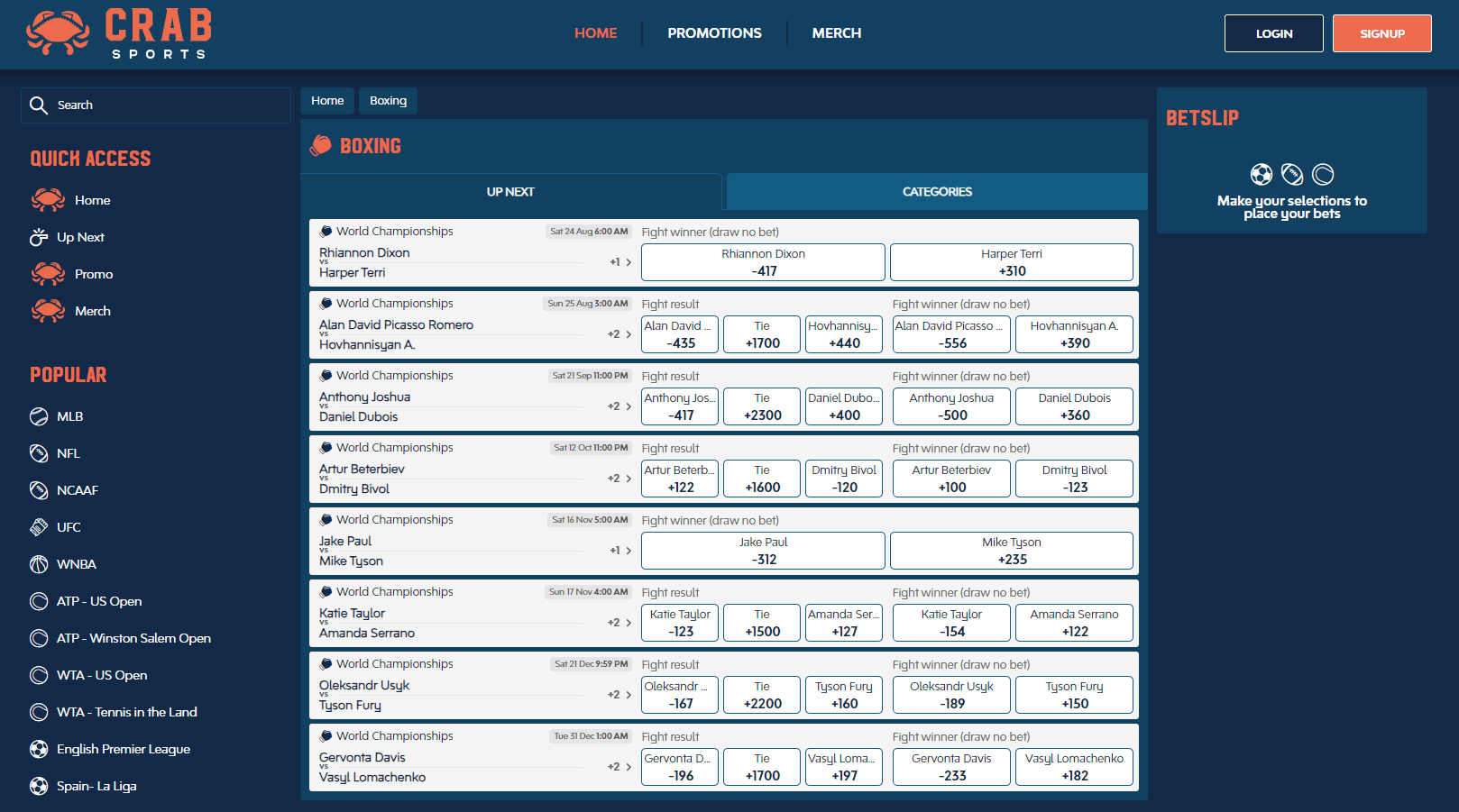The image size is (1459, 812).
Task: Expand +2 markets for Beterbiev vs Bivol
Action: pos(619,479)
